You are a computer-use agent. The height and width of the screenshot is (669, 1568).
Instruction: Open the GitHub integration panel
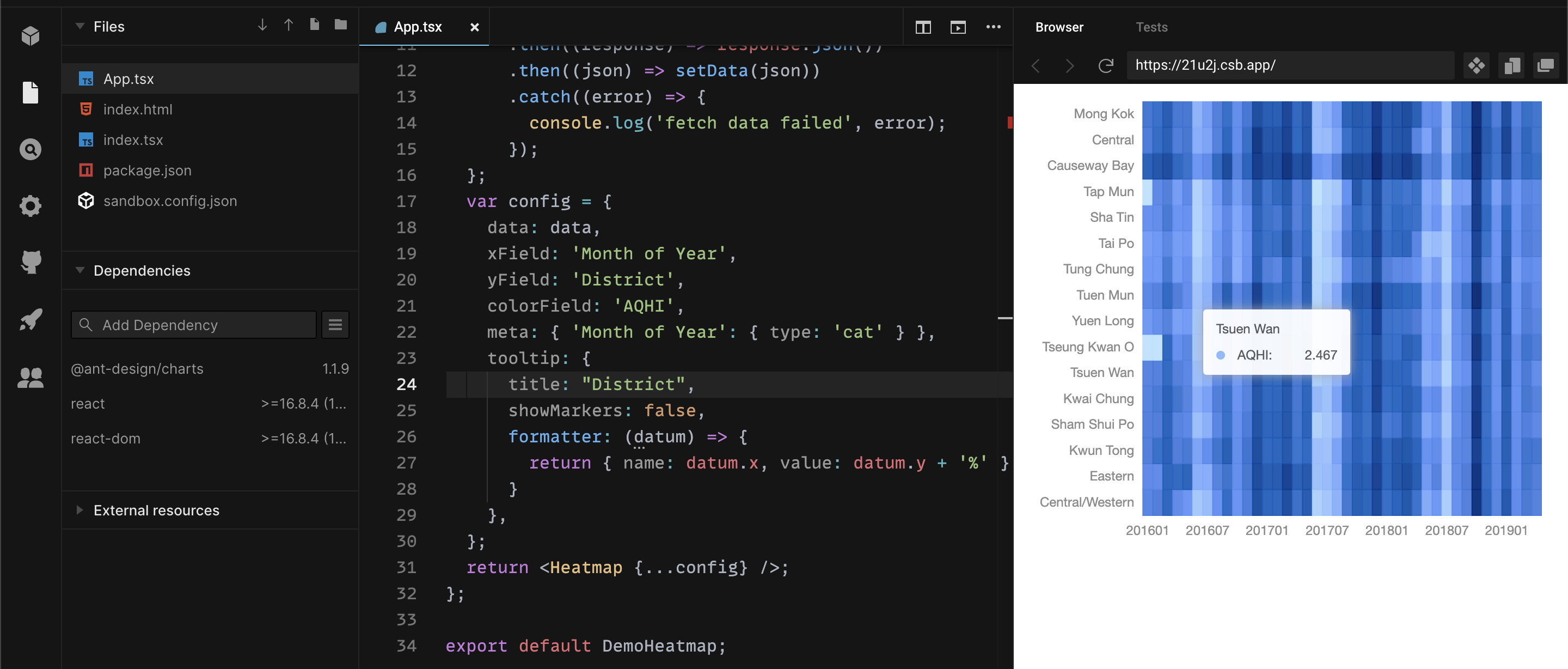[30, 262]
